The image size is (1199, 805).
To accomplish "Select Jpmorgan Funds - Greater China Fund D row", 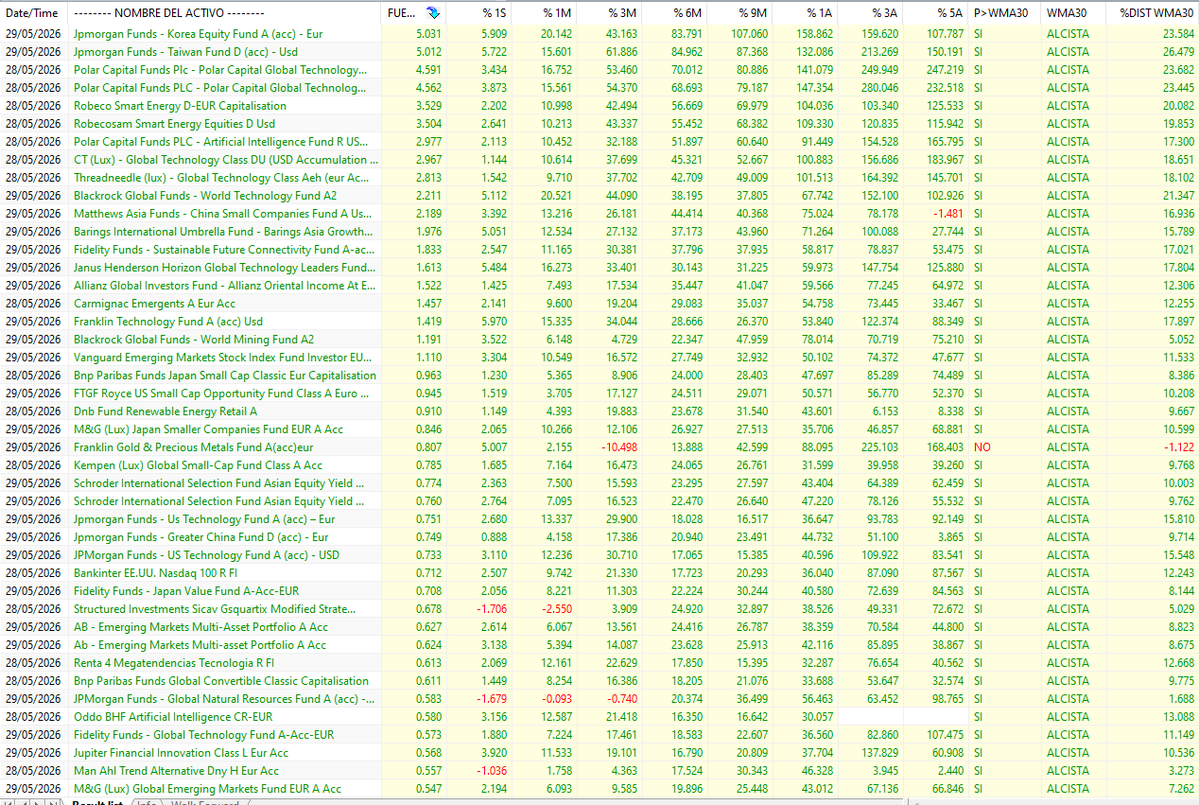I will (600, 537).
